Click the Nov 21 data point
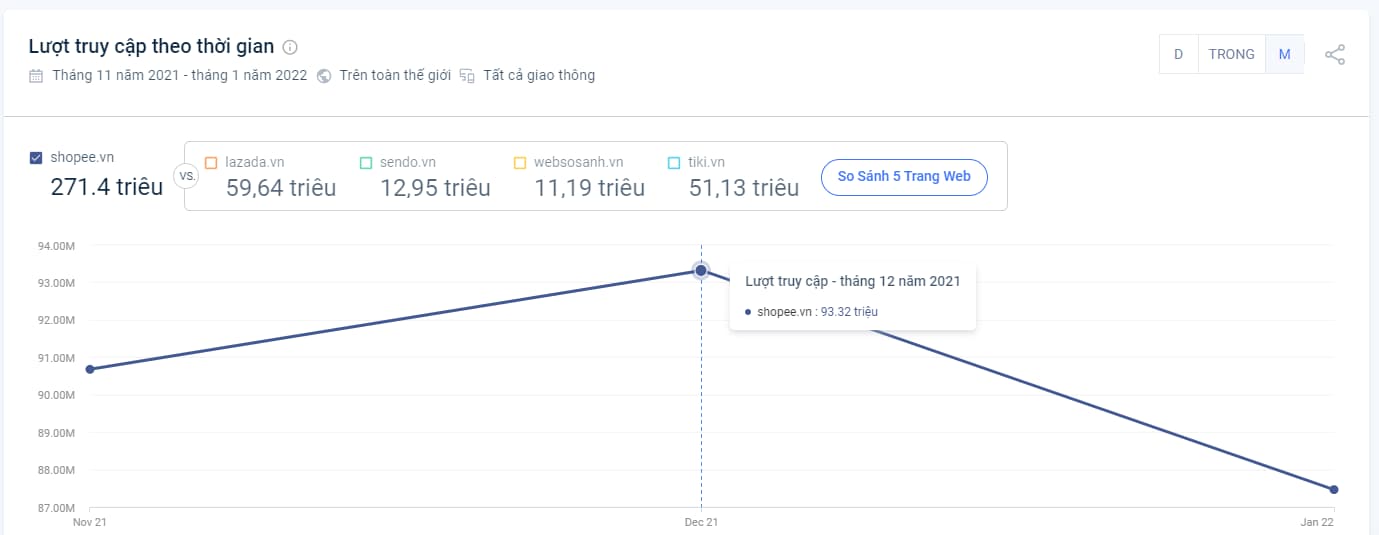This screenshot has width=1379, height=535. click(90, 369)
